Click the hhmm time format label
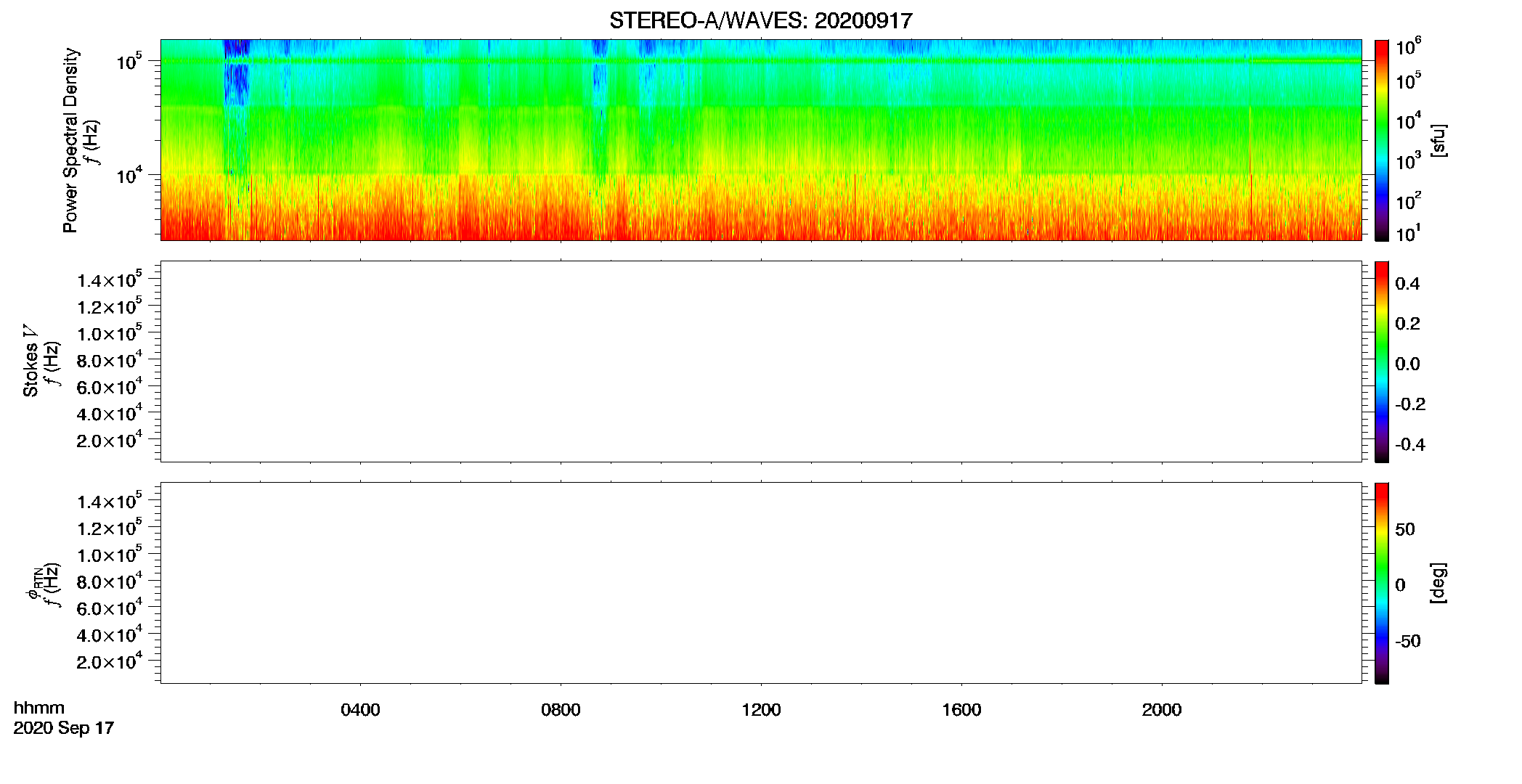The image size is (1522, 784). pyautogui.click(x=39, y=708)
